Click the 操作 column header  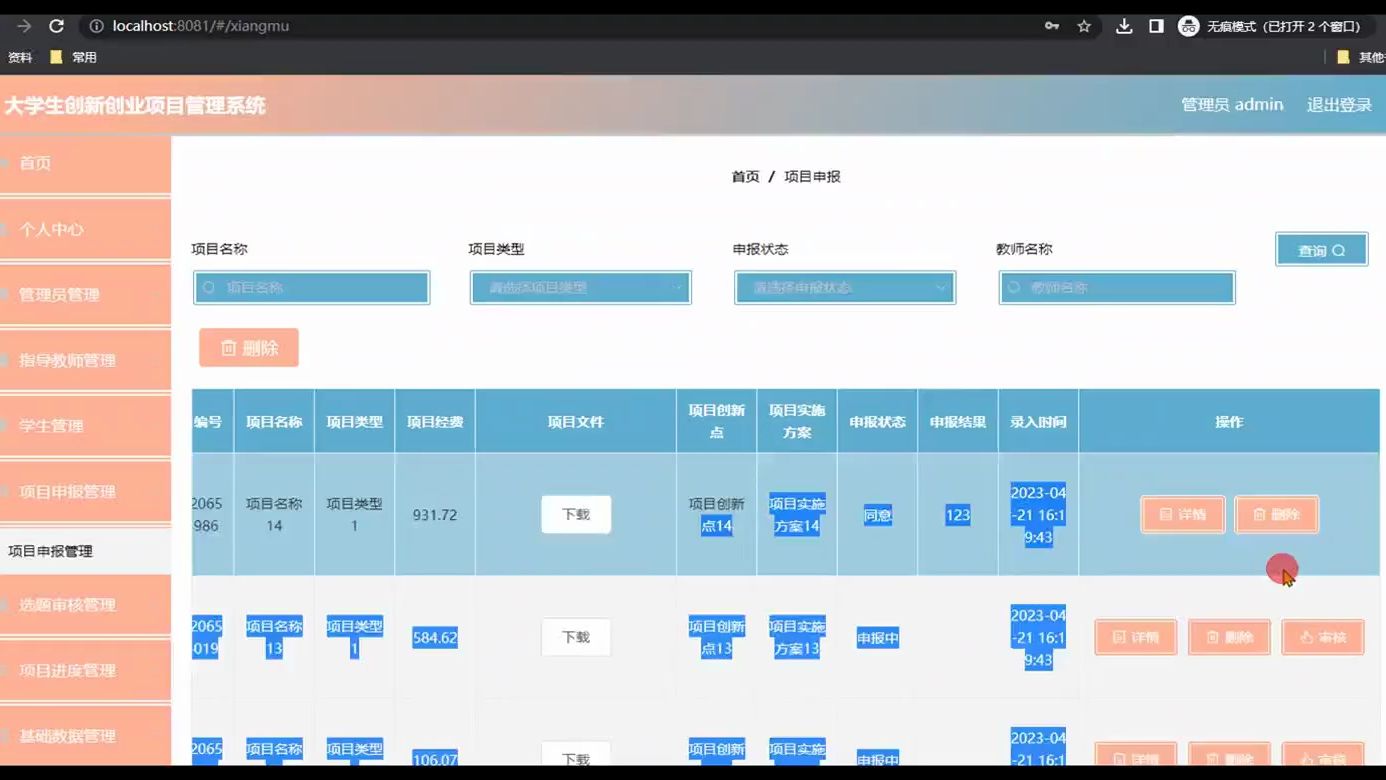(1229, 422)
